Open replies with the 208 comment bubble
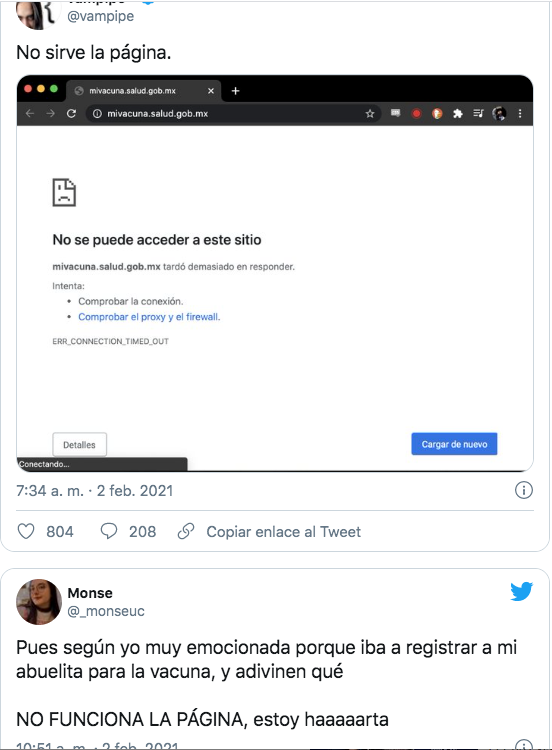 click(109, 531)
